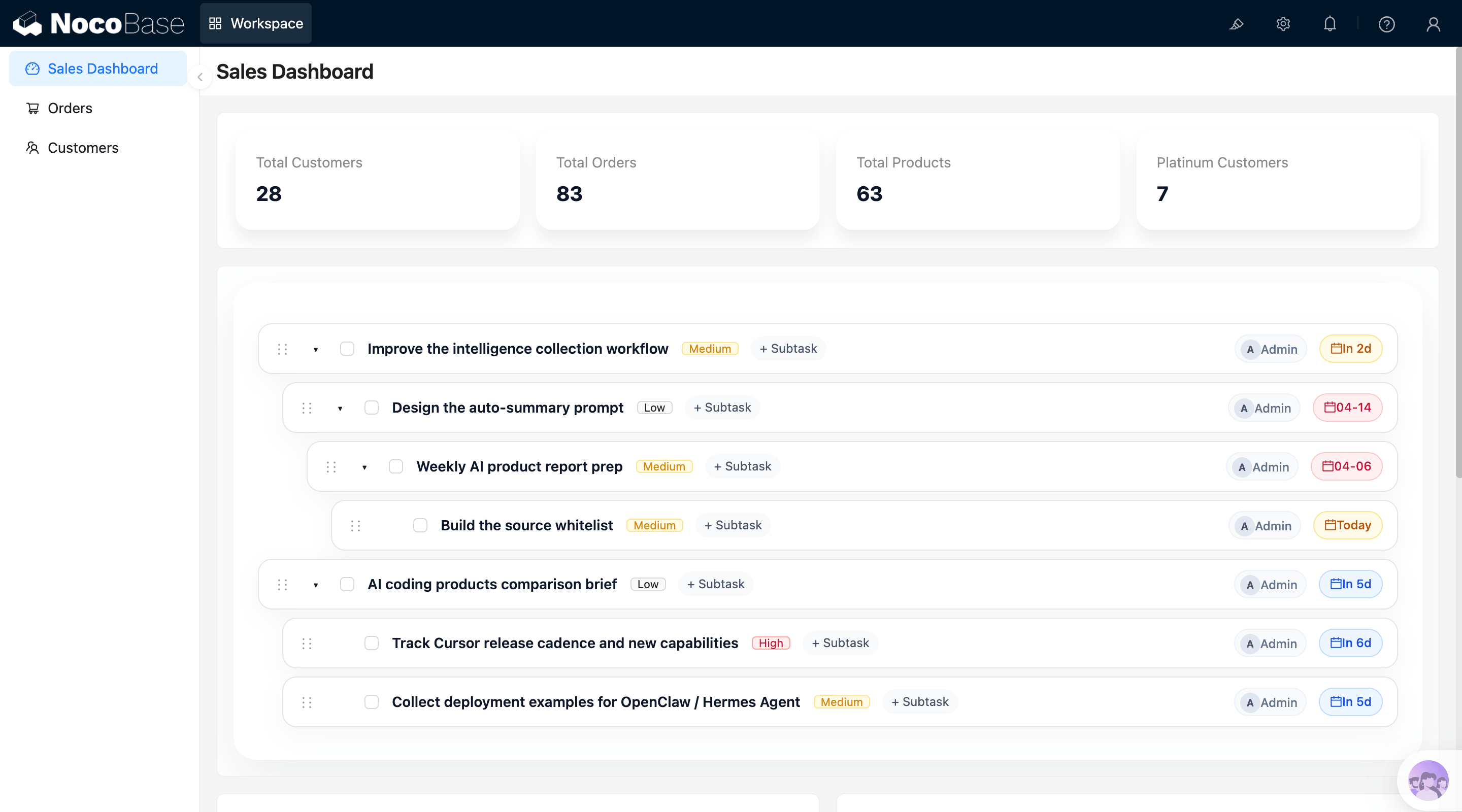Click the Medium priority tag on OpenClaw task

click(841, 702)
